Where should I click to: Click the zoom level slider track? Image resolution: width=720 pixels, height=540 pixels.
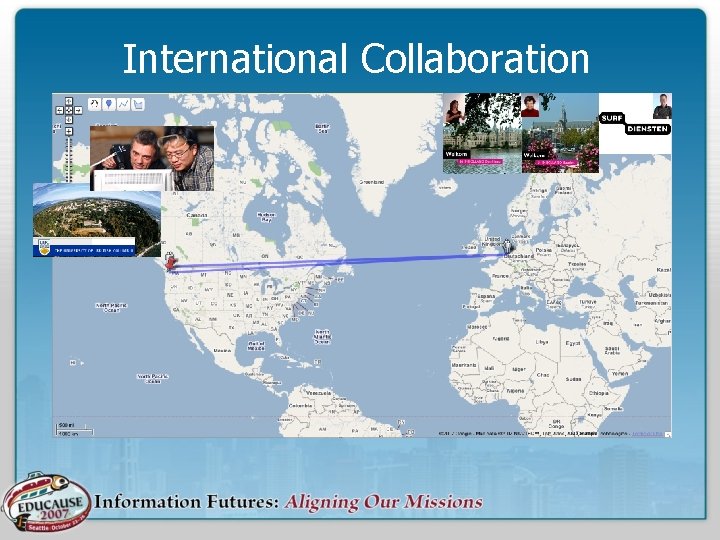point(69,158)
